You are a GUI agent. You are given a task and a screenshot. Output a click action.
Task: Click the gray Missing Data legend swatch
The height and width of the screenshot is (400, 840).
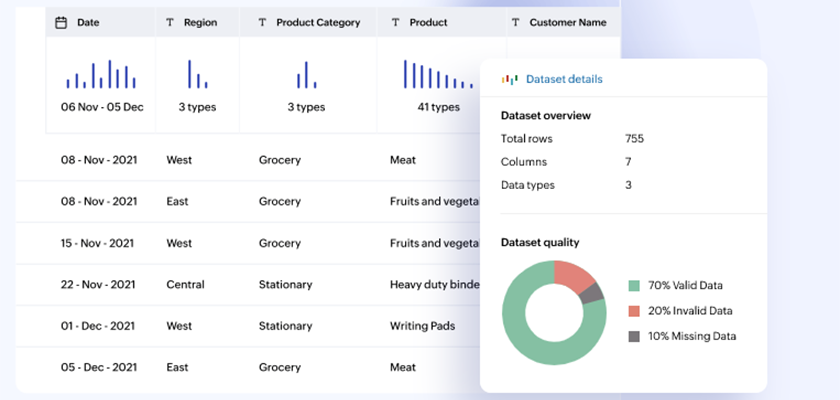634,336
